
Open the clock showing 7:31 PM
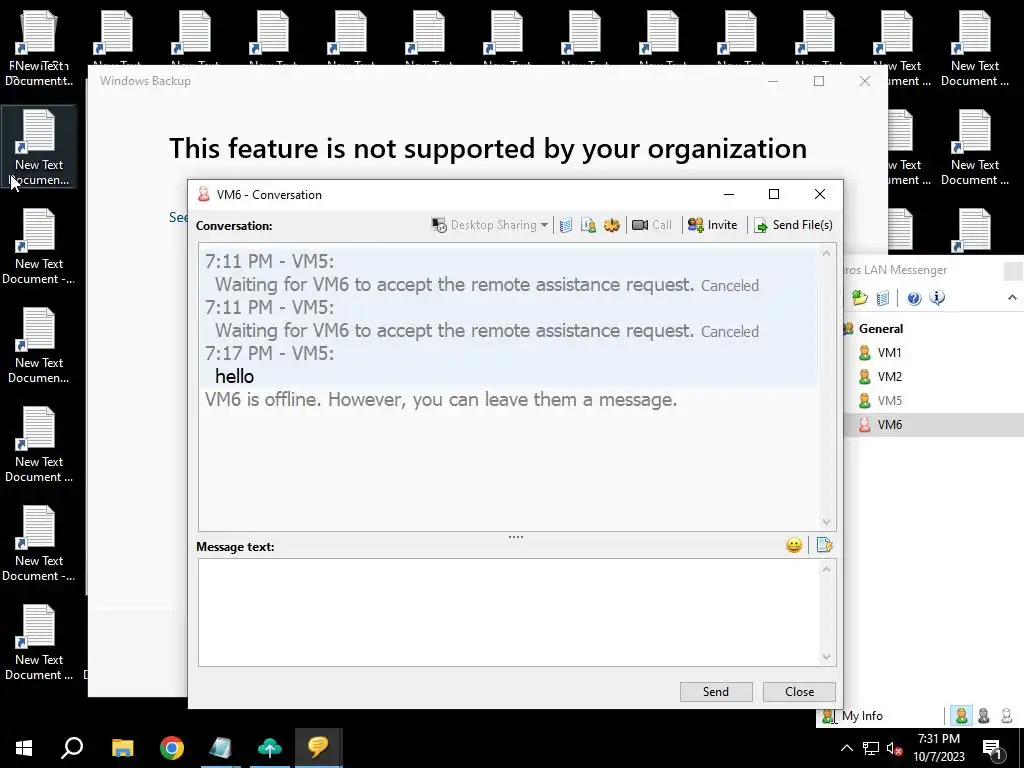point(938,748)
